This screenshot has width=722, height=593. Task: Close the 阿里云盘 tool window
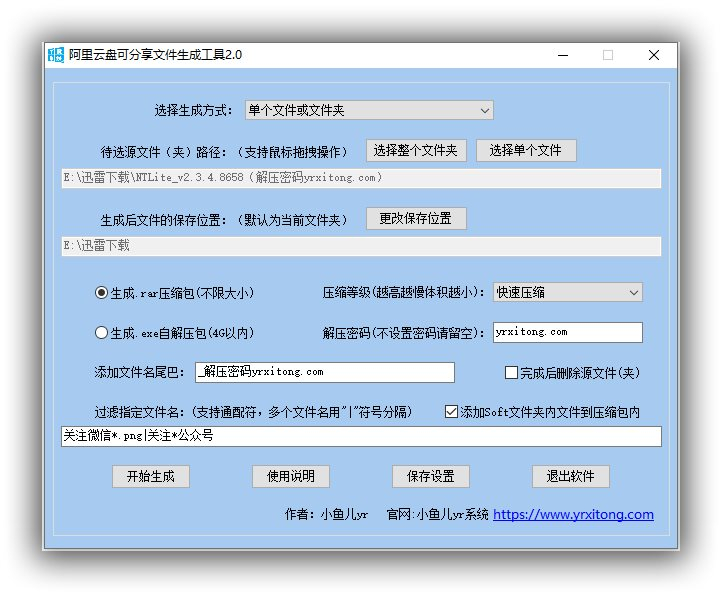pyautogui.click(x=654, y=55)
